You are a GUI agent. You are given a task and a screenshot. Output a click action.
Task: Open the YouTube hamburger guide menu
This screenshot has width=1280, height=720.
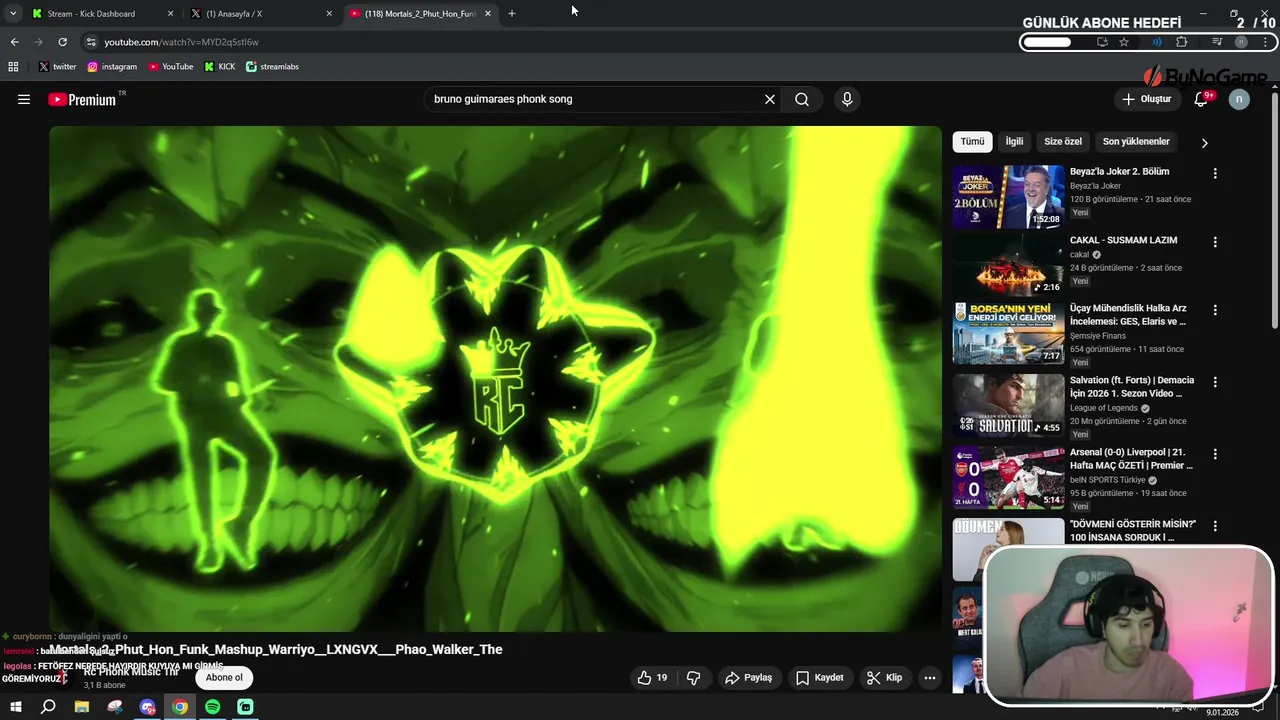24,99
